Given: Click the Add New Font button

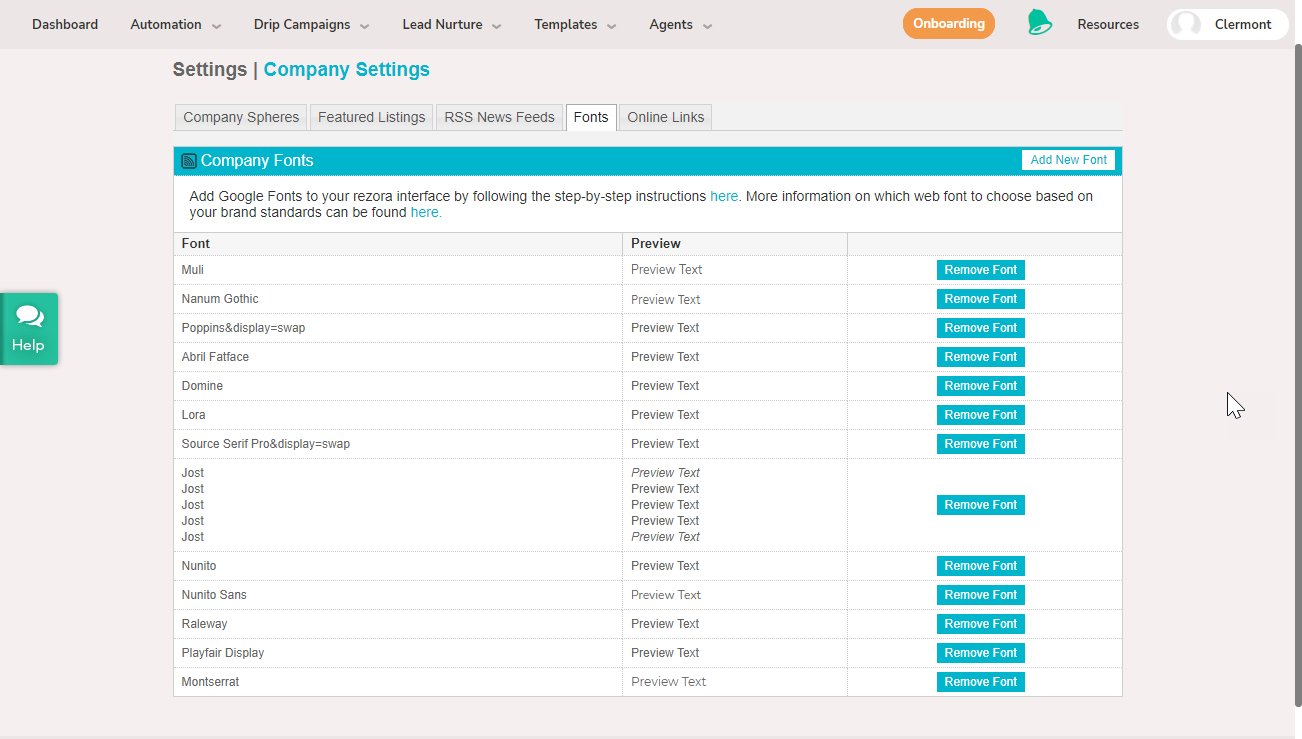Looking at the screenshot, I should (x=1068, y=160).
